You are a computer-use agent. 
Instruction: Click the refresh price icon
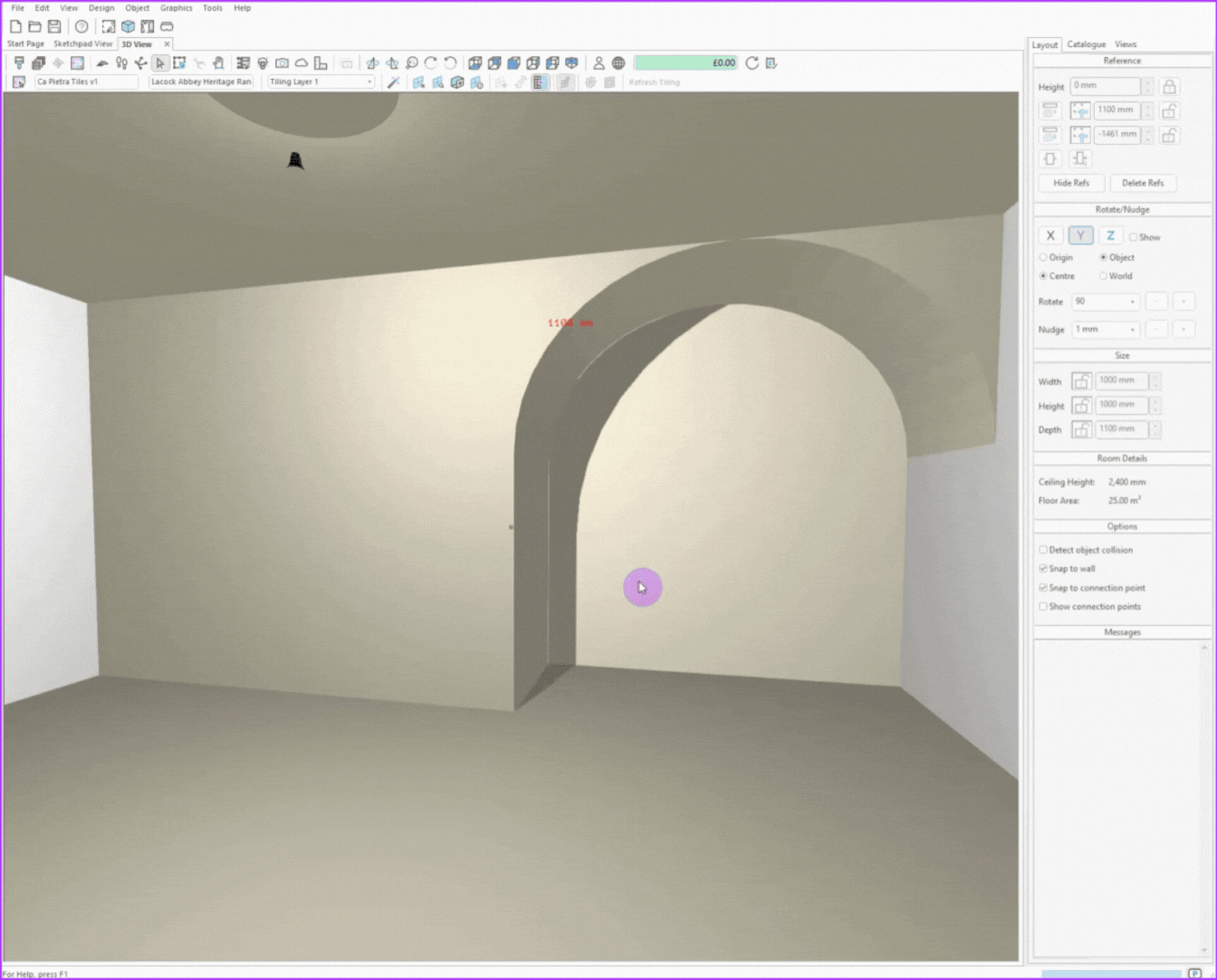click(x=752, y=63)
